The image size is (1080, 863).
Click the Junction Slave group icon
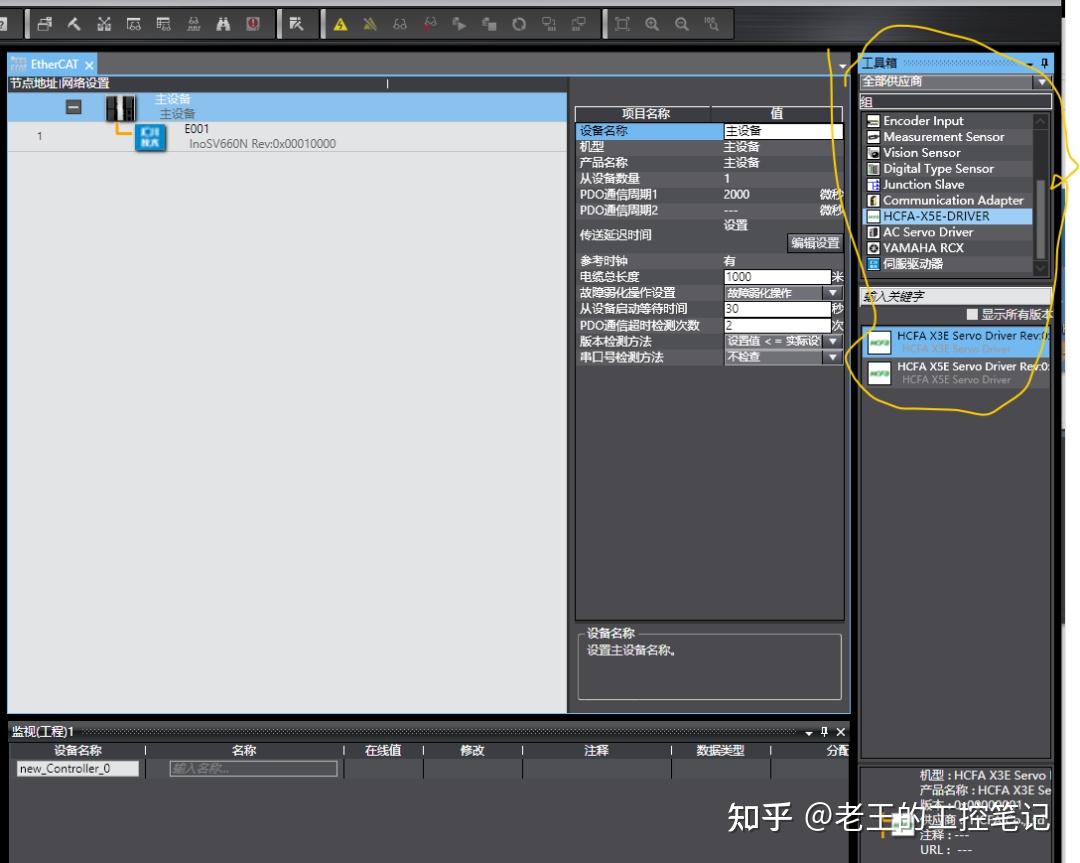875,184
